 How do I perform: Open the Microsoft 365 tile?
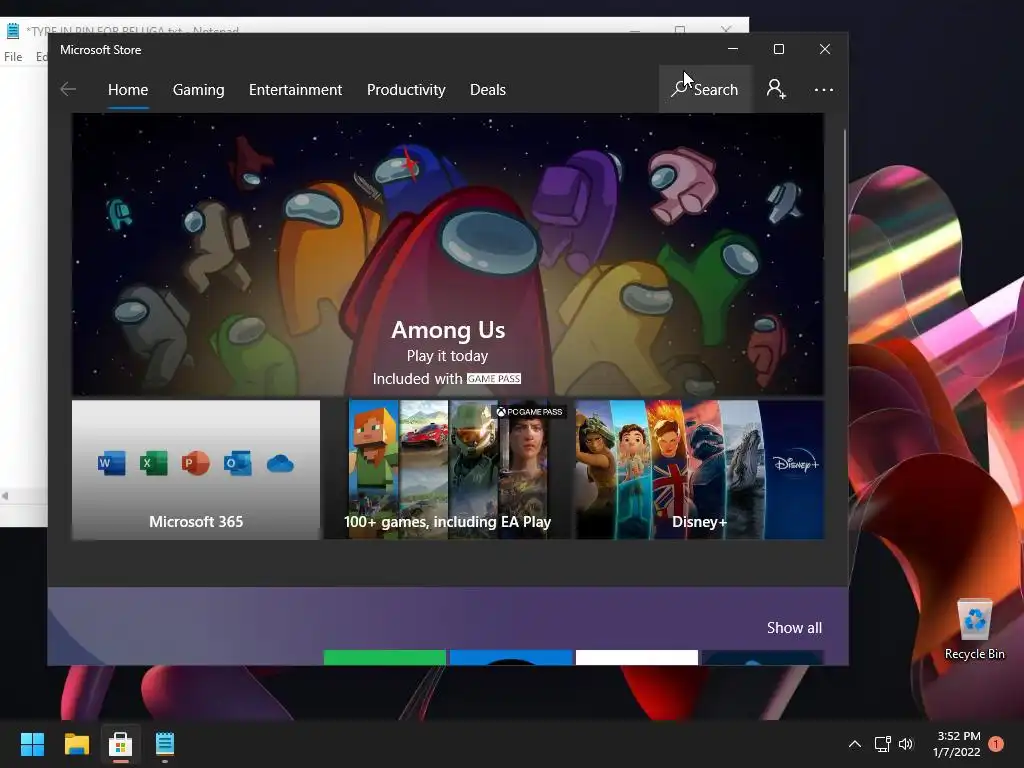point(196,470)
